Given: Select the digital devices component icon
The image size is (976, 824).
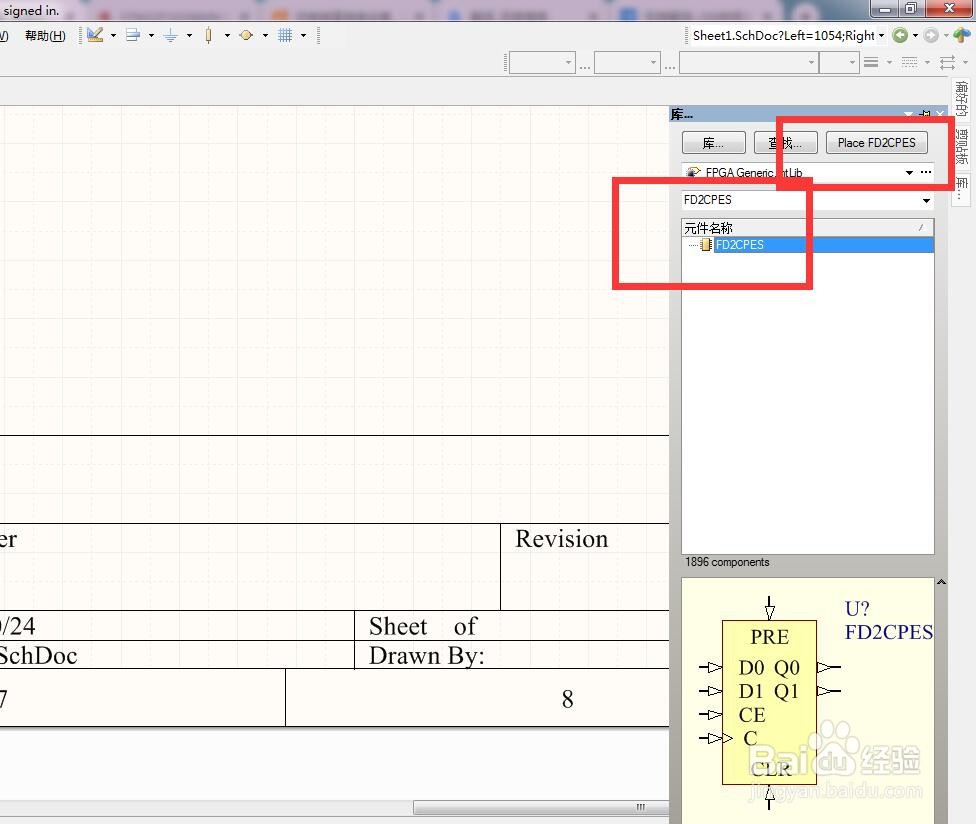Looking at the screenshot, I should pyautogui.click(x=209, y=35).
